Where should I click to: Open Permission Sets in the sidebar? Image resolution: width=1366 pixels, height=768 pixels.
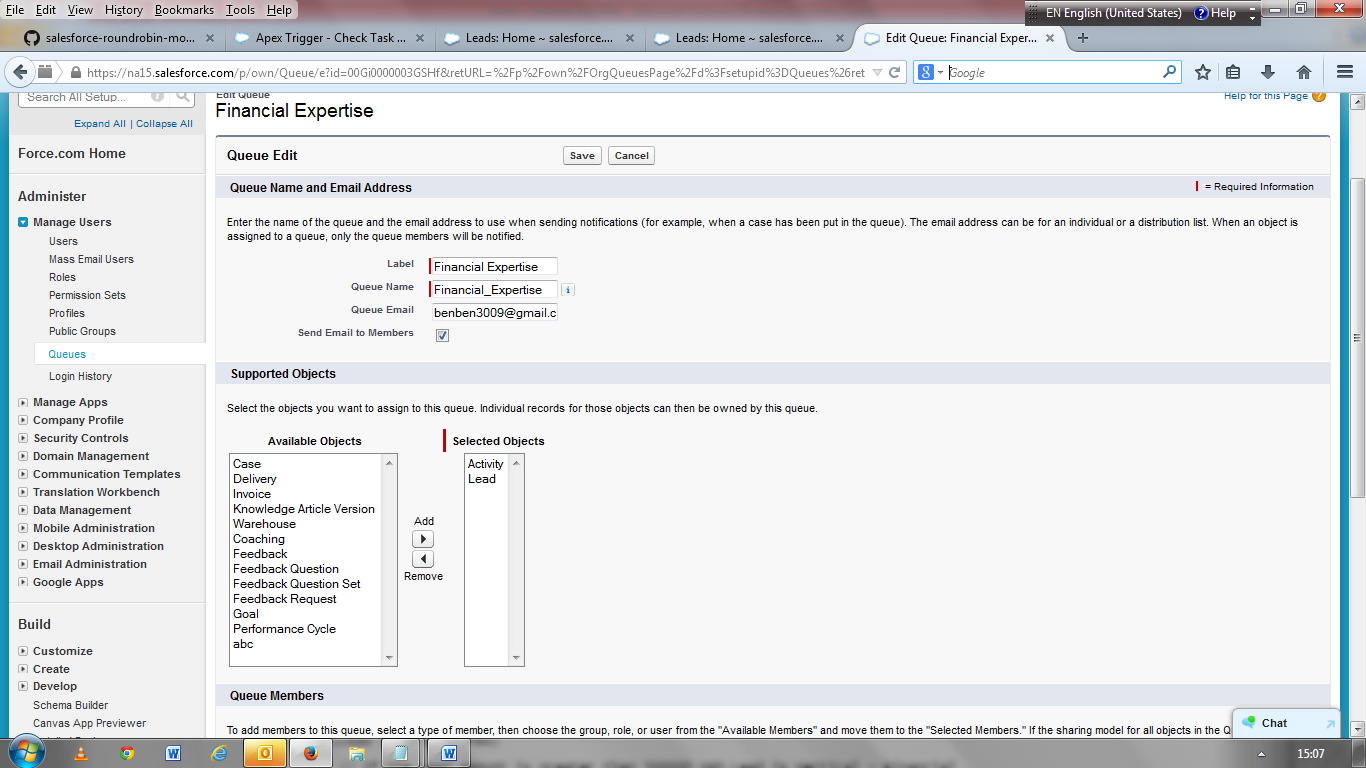pyautogui.click(x=87, y=295)
